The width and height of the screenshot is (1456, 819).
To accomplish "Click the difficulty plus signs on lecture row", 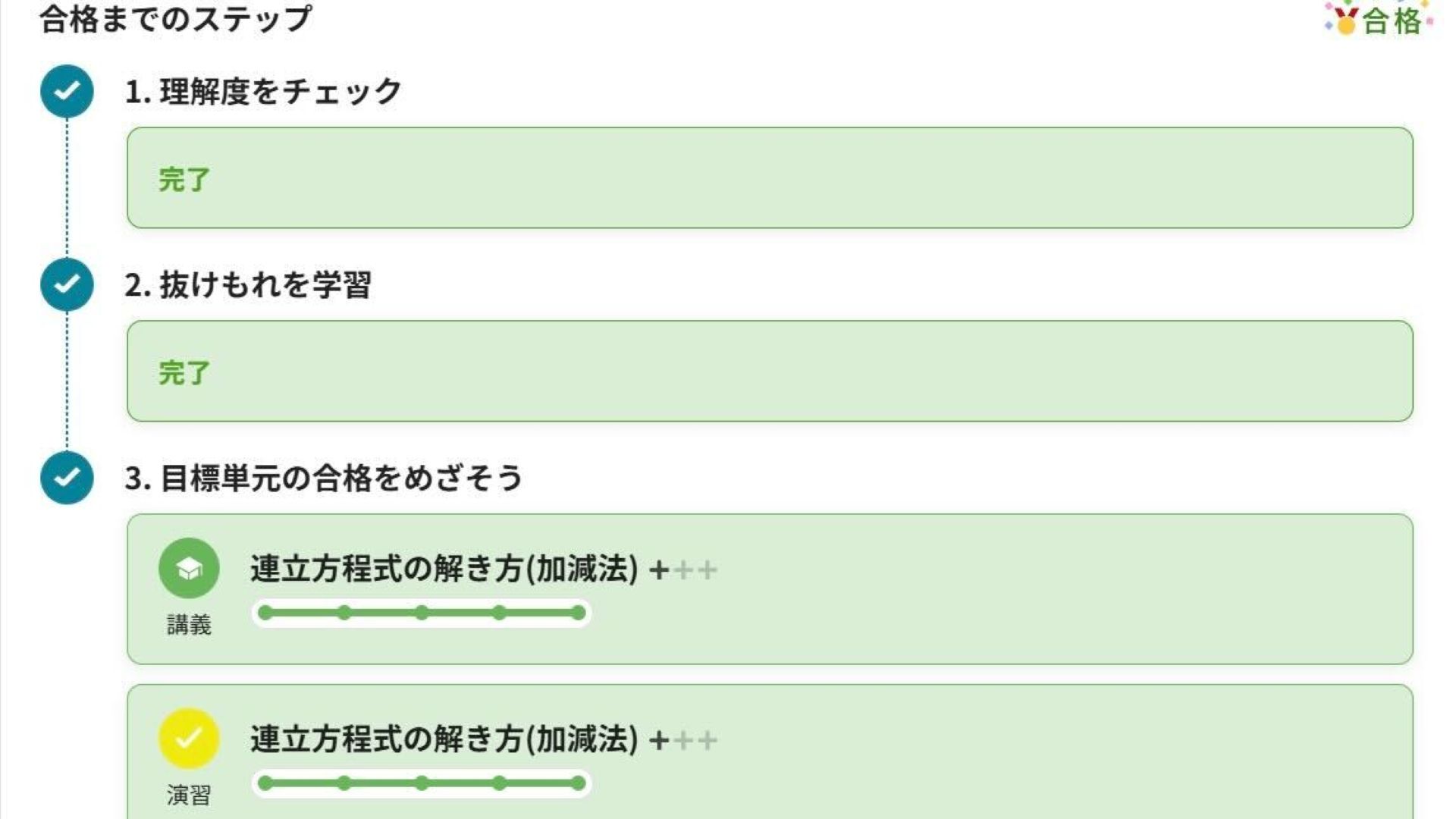I will (x=682, y=570).
